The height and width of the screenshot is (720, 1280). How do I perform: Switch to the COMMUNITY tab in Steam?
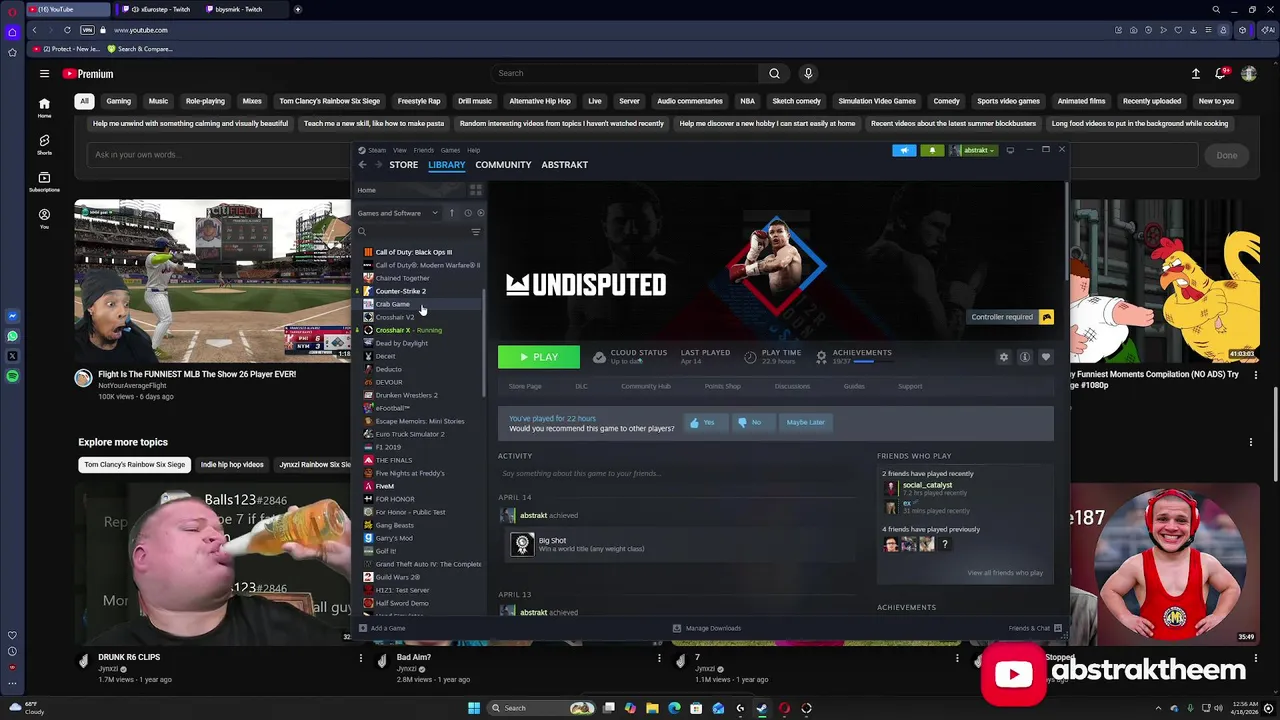(503, 165)
